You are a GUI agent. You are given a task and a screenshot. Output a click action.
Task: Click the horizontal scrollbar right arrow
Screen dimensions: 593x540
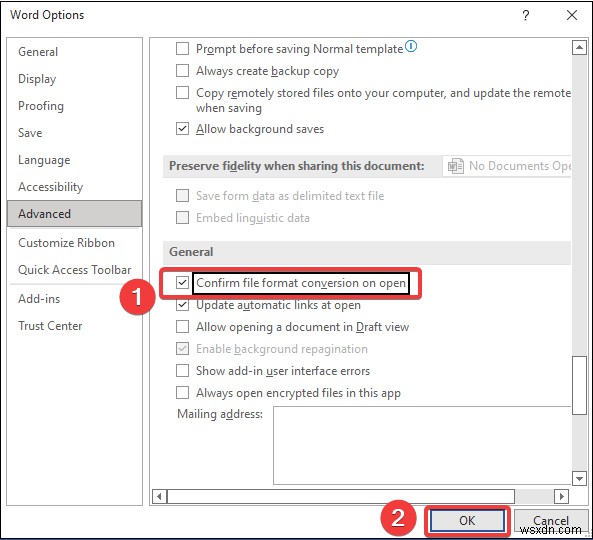pyautogui.click(x=562, y=496)
